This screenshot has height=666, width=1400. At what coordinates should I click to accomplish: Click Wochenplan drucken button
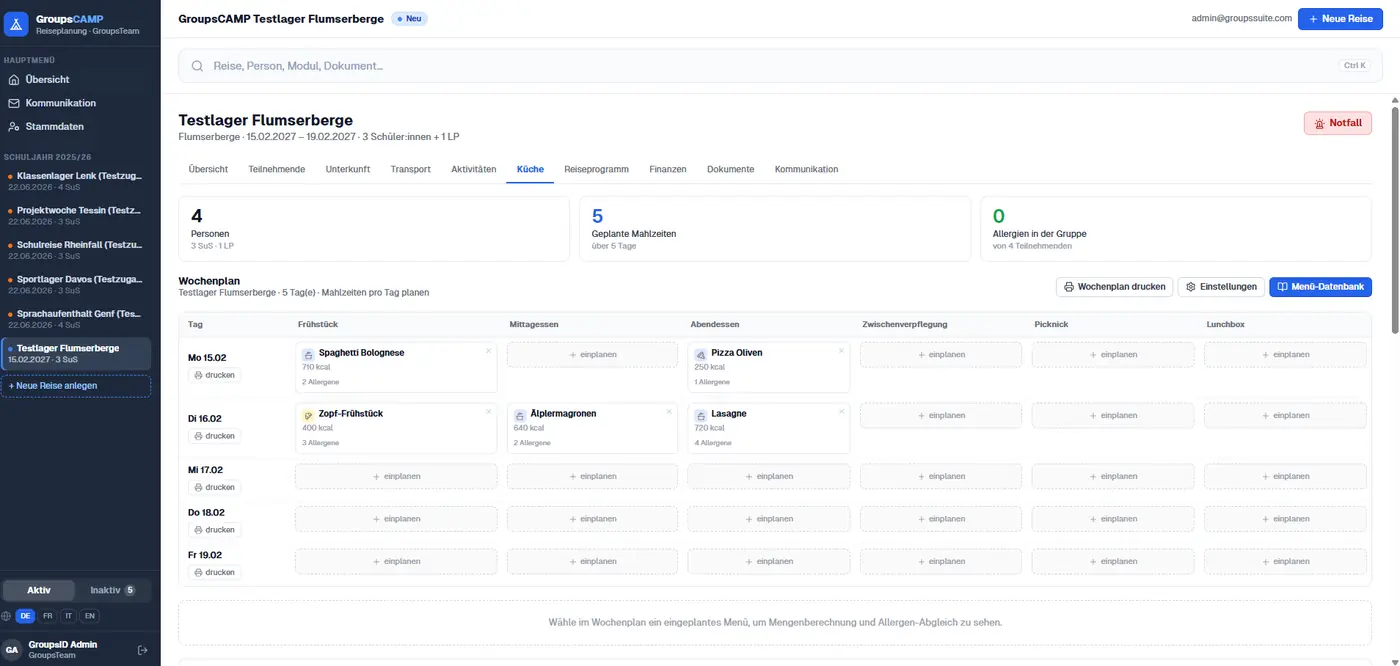pos(1114,287)
